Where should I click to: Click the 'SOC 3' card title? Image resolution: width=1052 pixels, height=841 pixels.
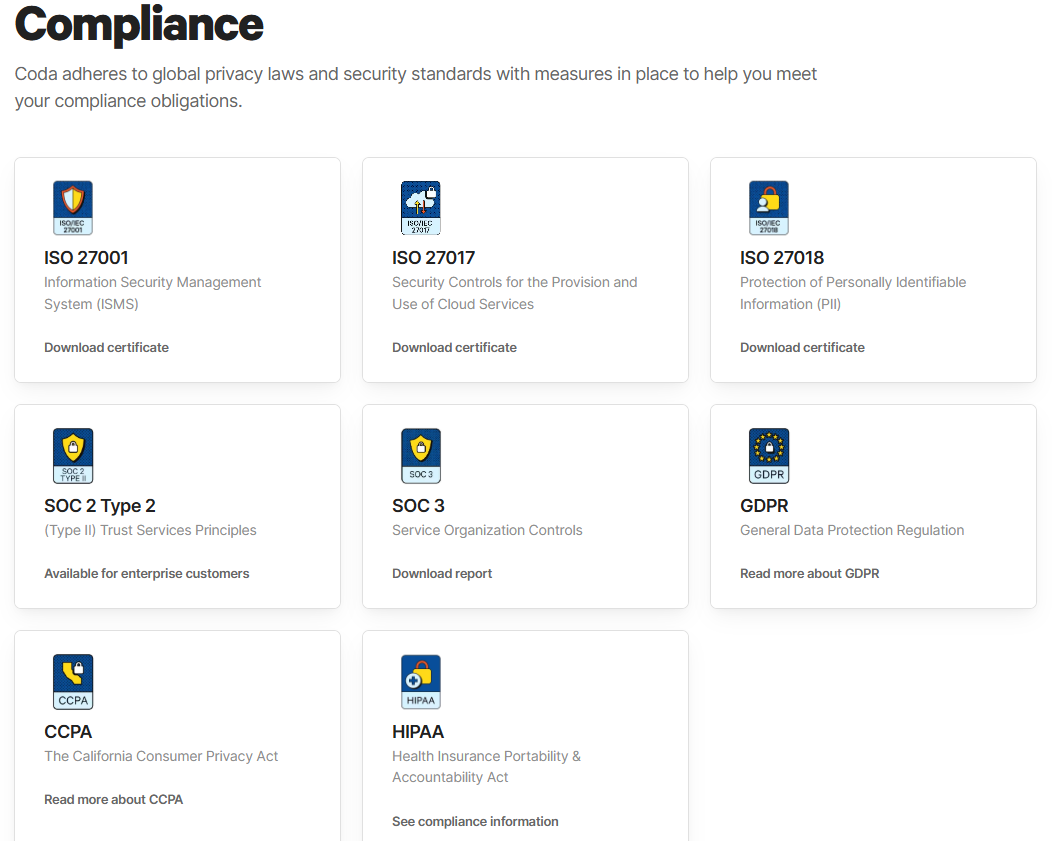(x=419, y=506)
